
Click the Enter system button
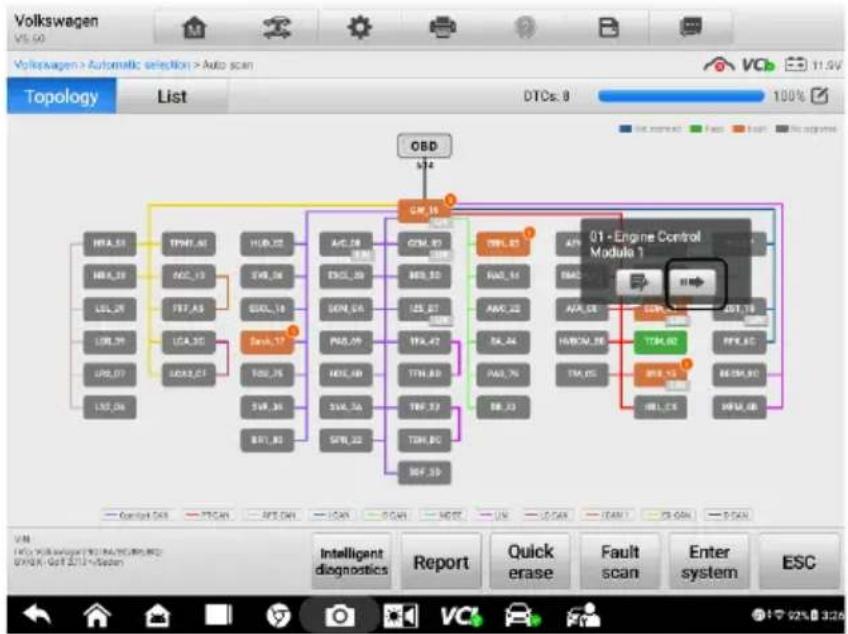[709, 562]
